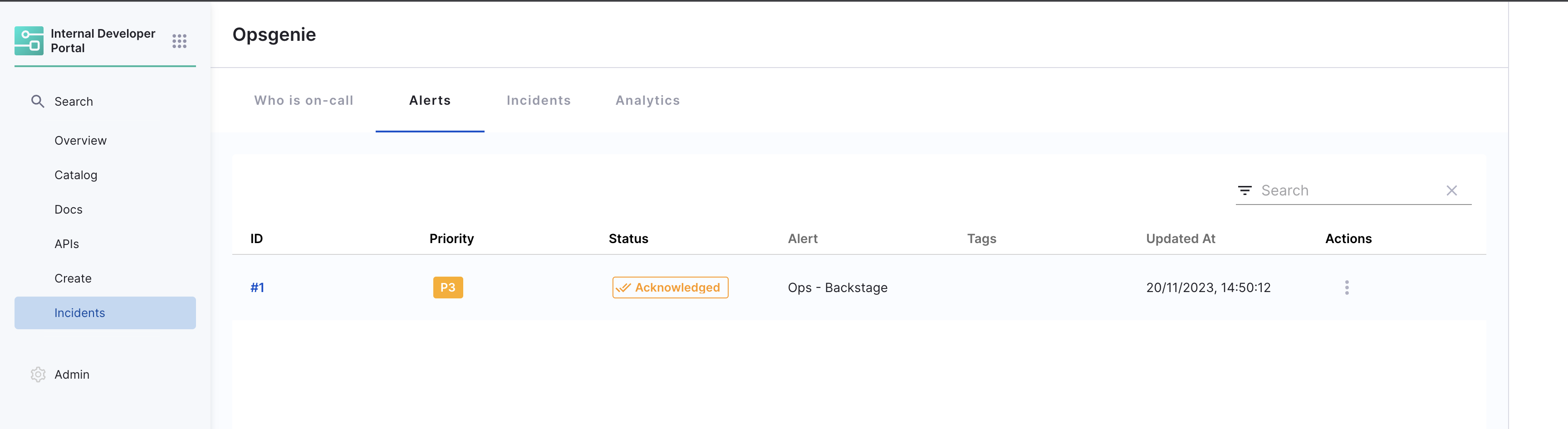Click the Internal Developer Portal logo icon
Image resolution: width=1568 pixels, height=429 pixels.
[29, 41]
